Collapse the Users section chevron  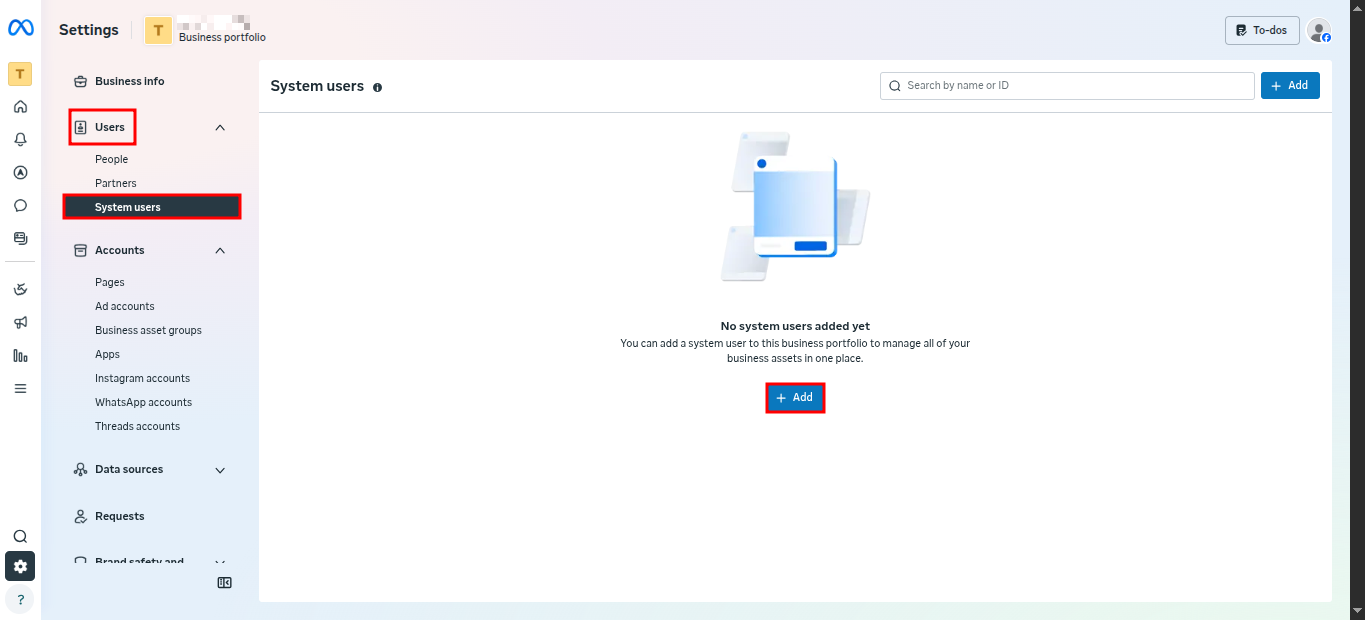tap(220, 128)
